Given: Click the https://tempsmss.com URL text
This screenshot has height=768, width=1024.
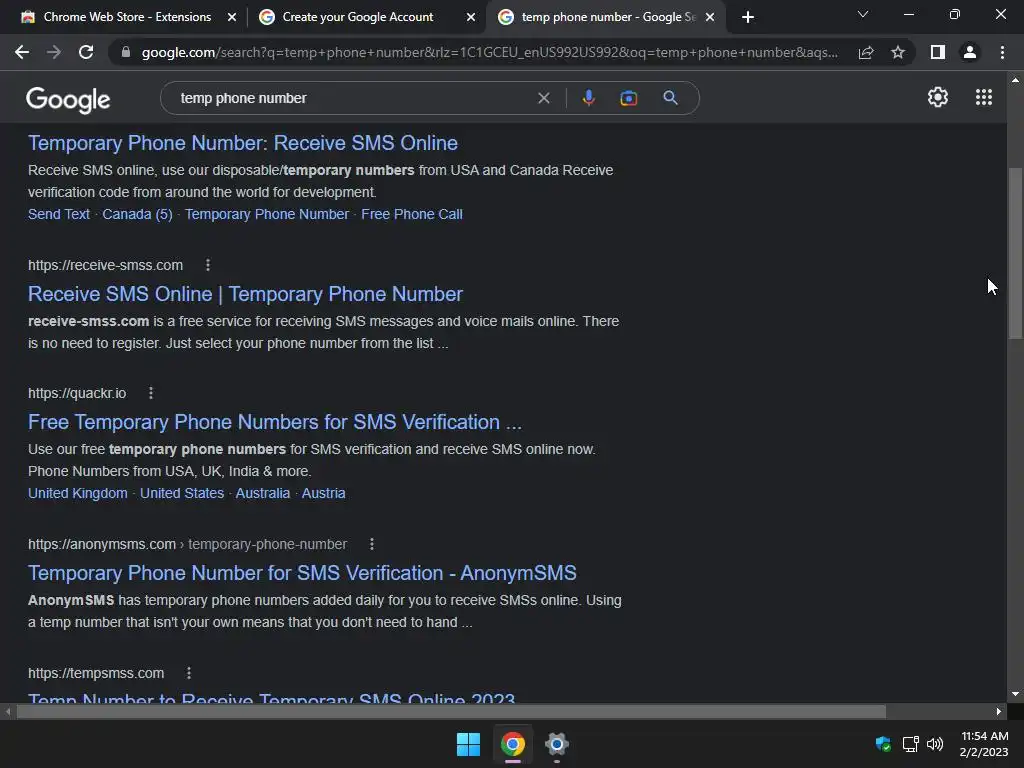Looking at the screenshot, I should (x=96, y=673).
